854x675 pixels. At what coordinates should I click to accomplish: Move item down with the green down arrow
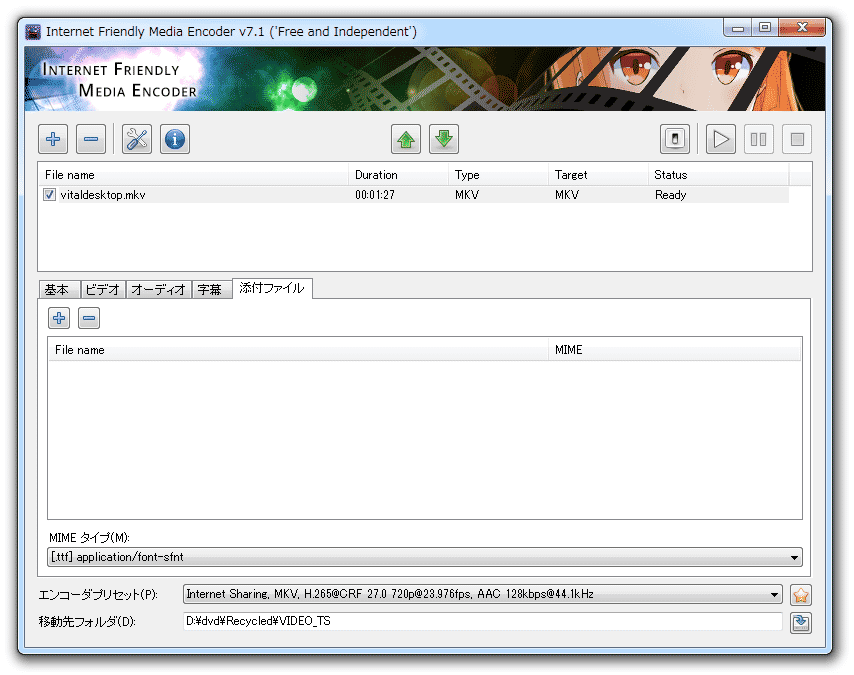(x=444, y=139)
